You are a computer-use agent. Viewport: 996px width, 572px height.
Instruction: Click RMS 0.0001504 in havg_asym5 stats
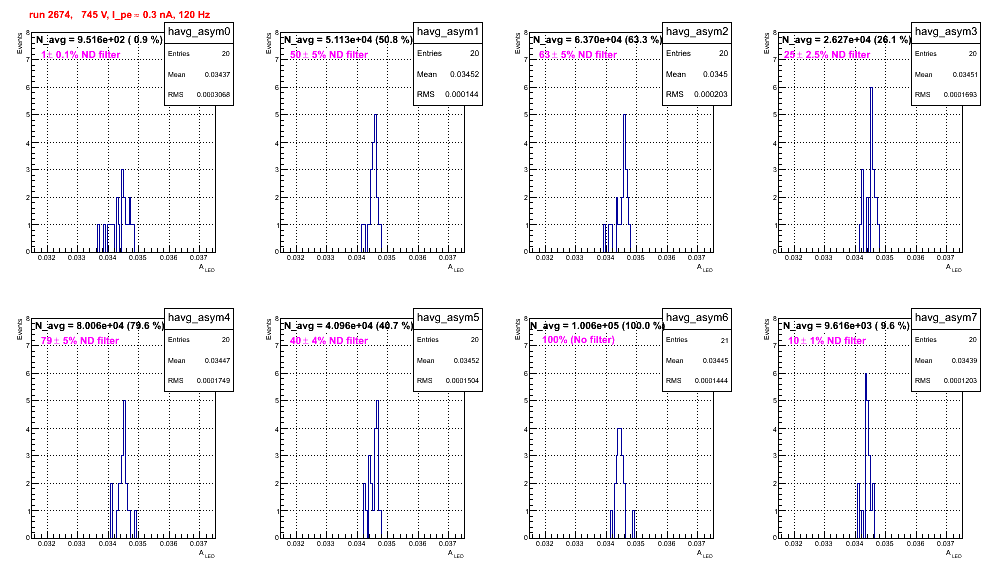coord(448,381)
